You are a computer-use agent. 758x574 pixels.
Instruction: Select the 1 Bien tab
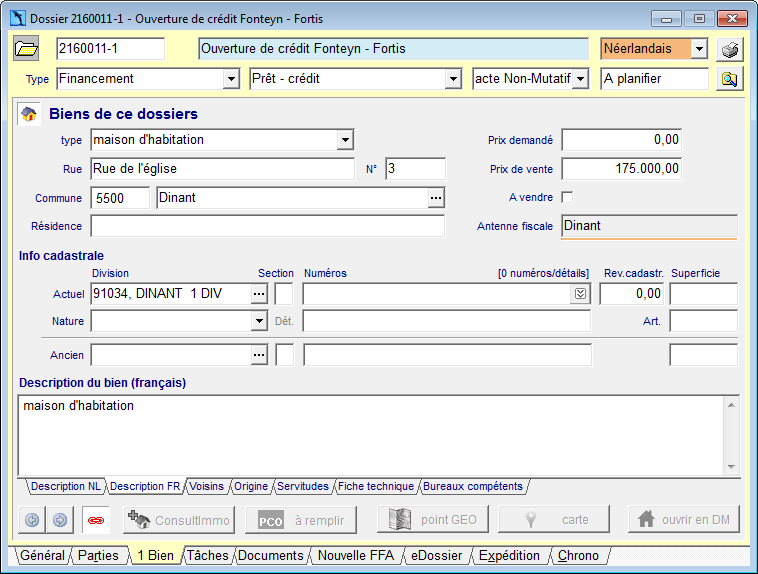click(155, 556)
